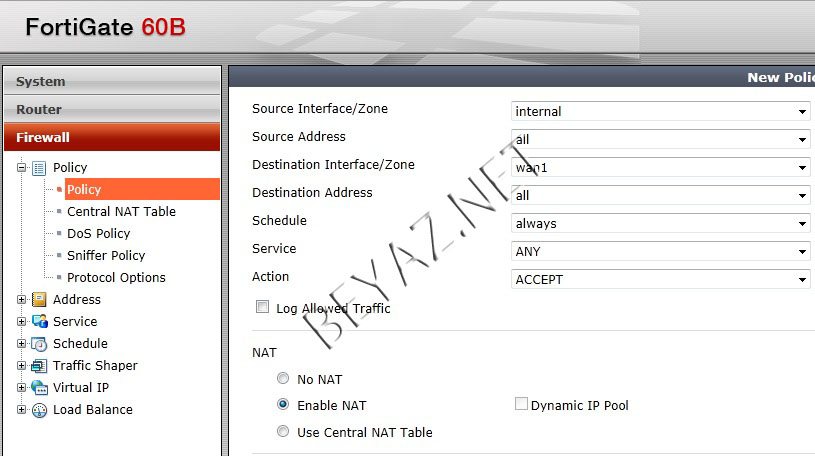815x457 pixels.
Task: Open the Source Interface/Zone dropdown
Action: click(661, 111)
